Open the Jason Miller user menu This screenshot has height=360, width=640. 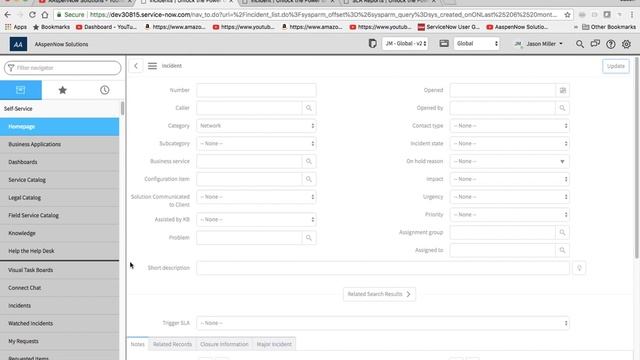[539, 44]
